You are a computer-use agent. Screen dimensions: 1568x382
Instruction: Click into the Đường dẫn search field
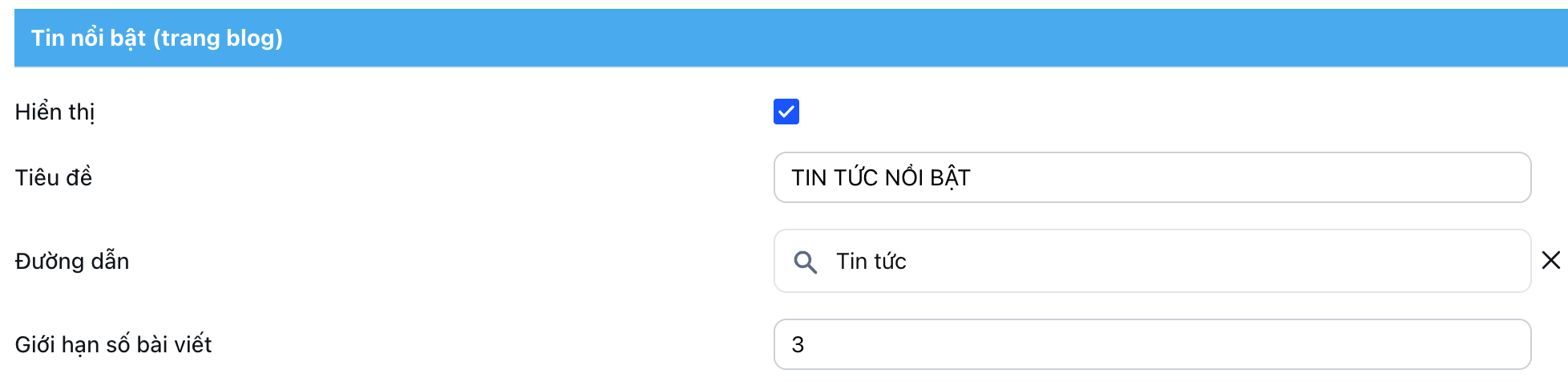(1152, 261)
